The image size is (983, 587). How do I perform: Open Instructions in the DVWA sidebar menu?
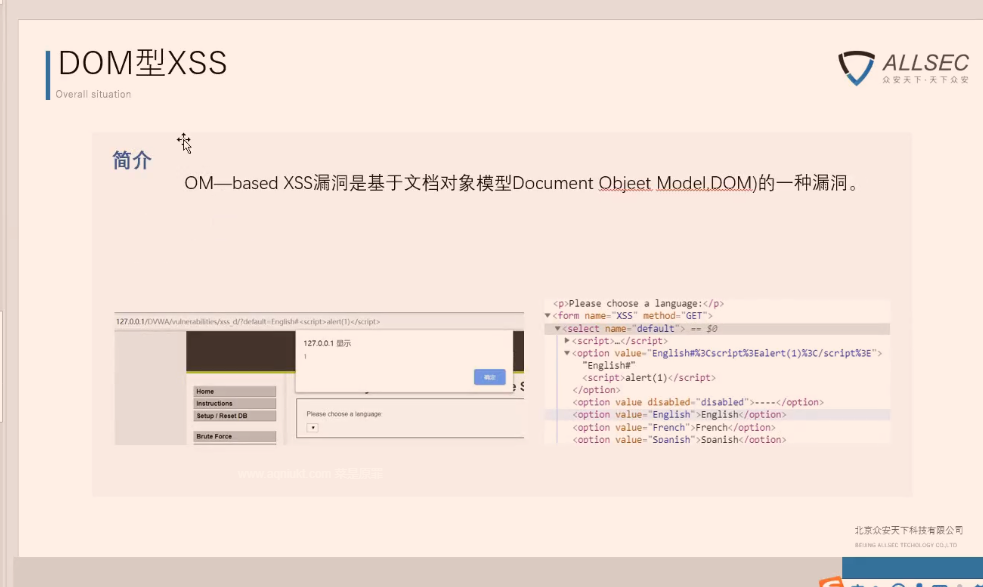coord(234,403)
